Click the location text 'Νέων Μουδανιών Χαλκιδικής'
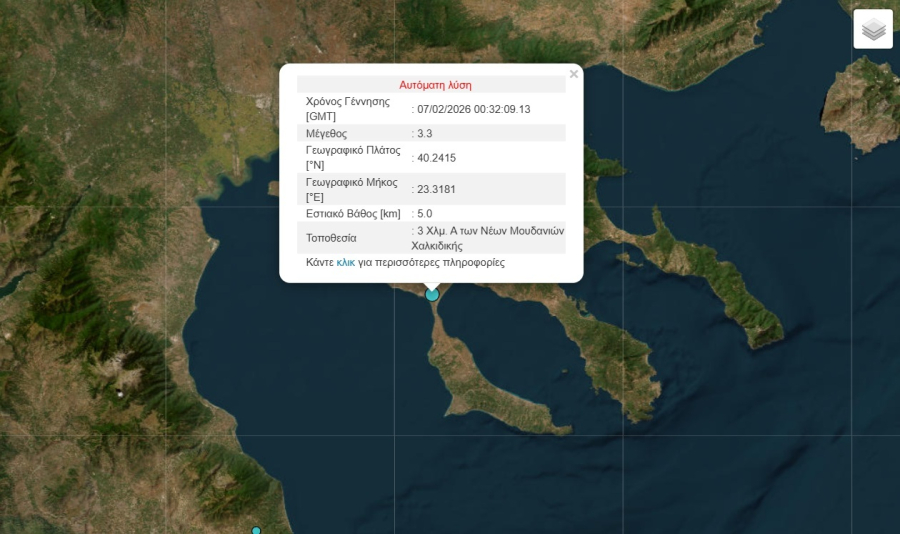900x534 pixels. pos(490,237)
